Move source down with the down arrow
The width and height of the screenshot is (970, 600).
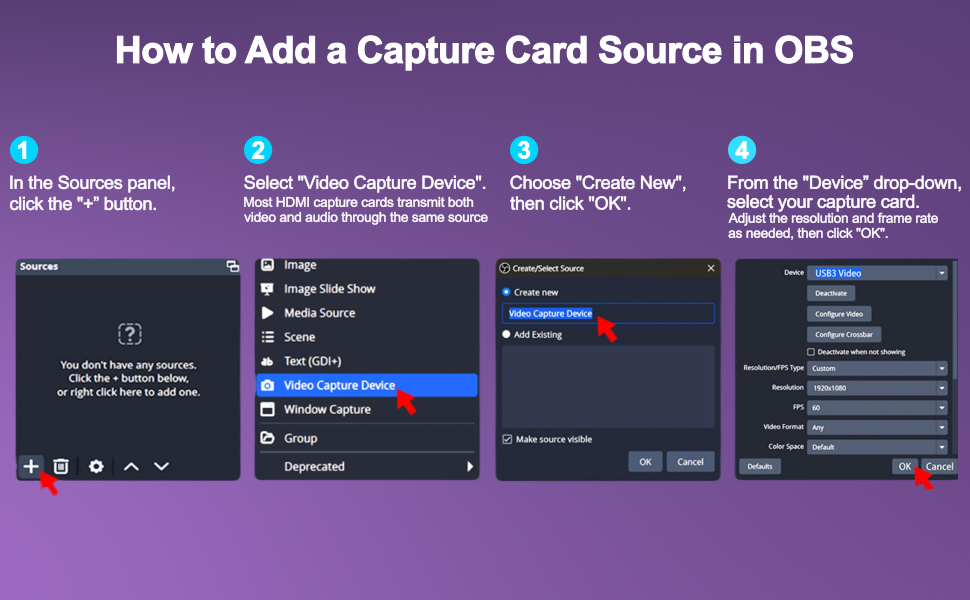161,466
